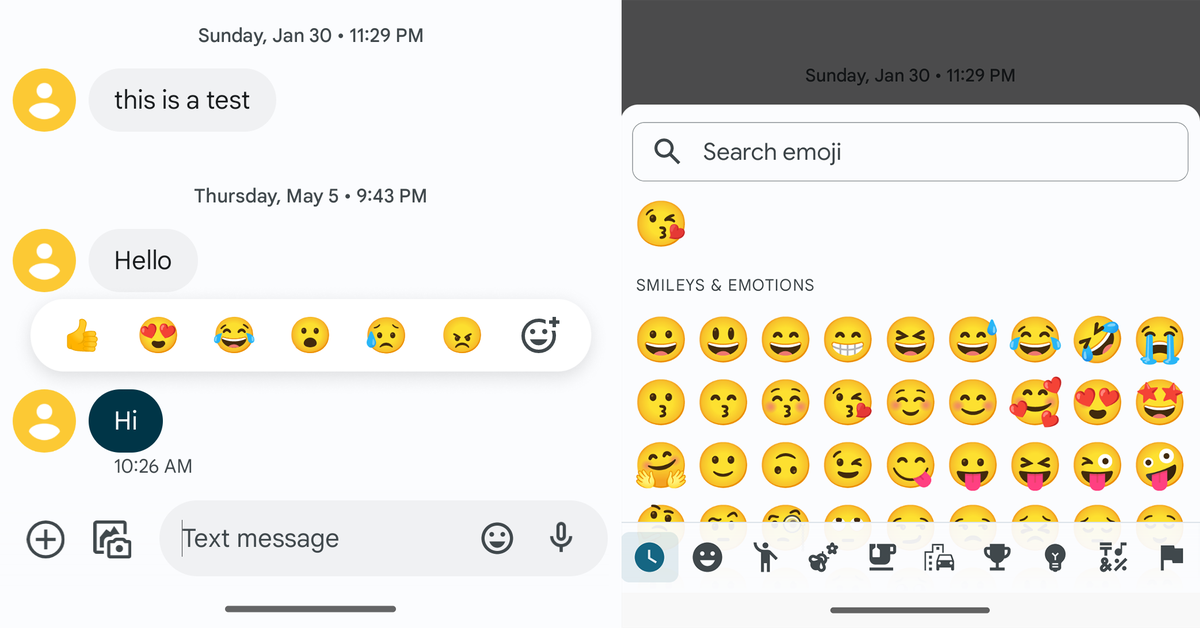Switch to smileys emoji category tab
This screenshot has height=628, width=1200.
[x=707, y=557]
